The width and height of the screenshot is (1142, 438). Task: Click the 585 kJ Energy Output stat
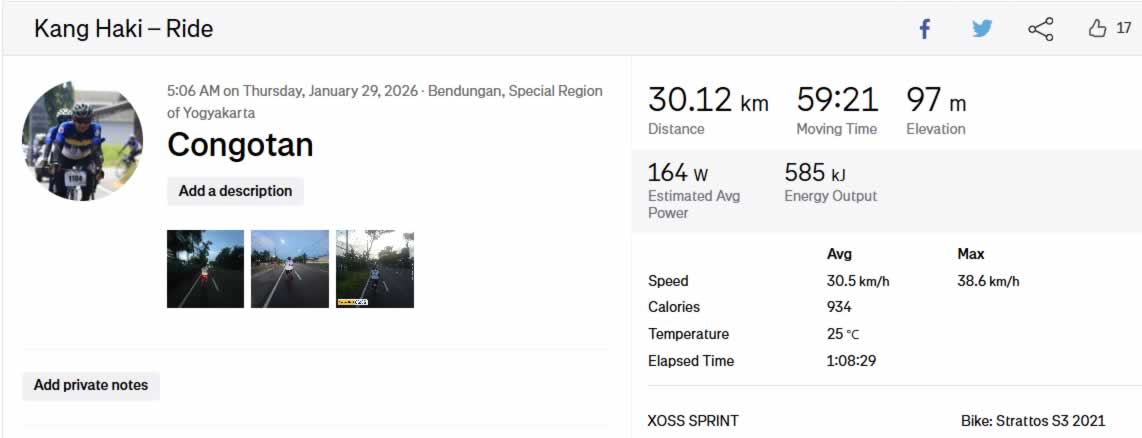pos(830,182)
